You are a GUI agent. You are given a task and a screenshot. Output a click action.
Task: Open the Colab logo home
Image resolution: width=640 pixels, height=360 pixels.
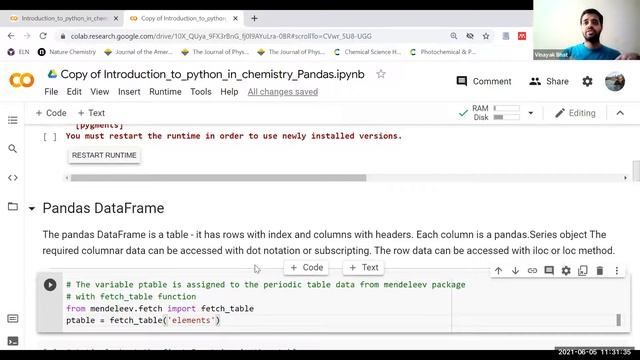21,80
